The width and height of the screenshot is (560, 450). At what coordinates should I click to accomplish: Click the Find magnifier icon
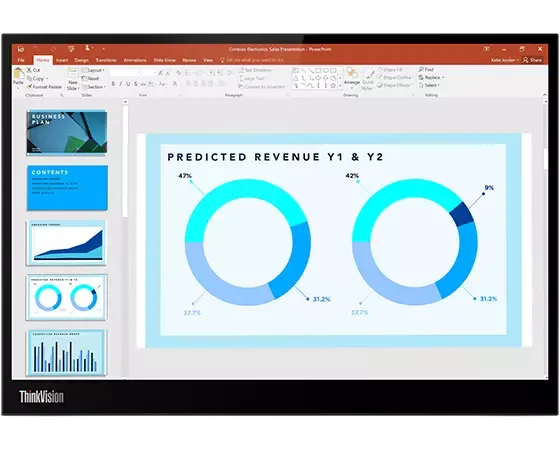pyautogui.click(x=421, y=69)
